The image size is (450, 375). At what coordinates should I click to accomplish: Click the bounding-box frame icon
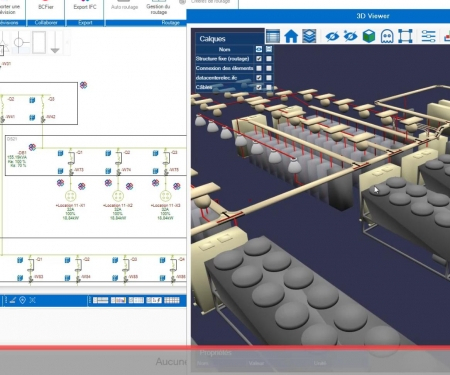(x=405, y=36)
